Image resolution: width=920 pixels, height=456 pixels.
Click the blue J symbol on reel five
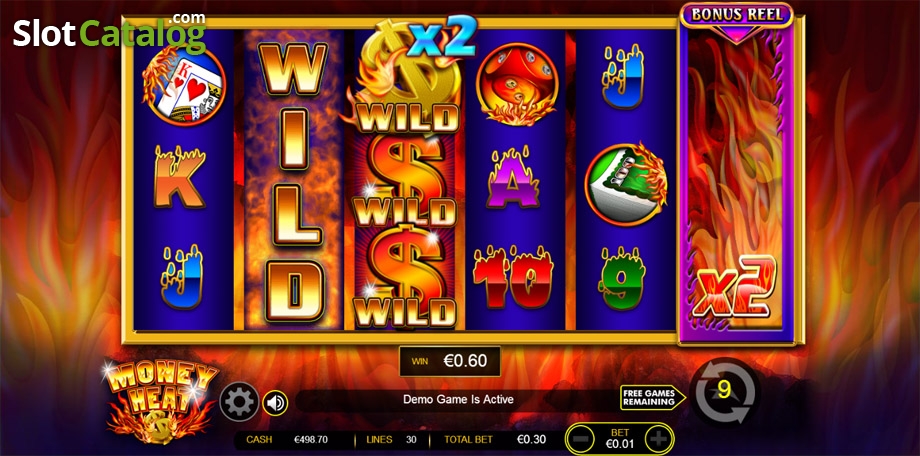point(623,77)
